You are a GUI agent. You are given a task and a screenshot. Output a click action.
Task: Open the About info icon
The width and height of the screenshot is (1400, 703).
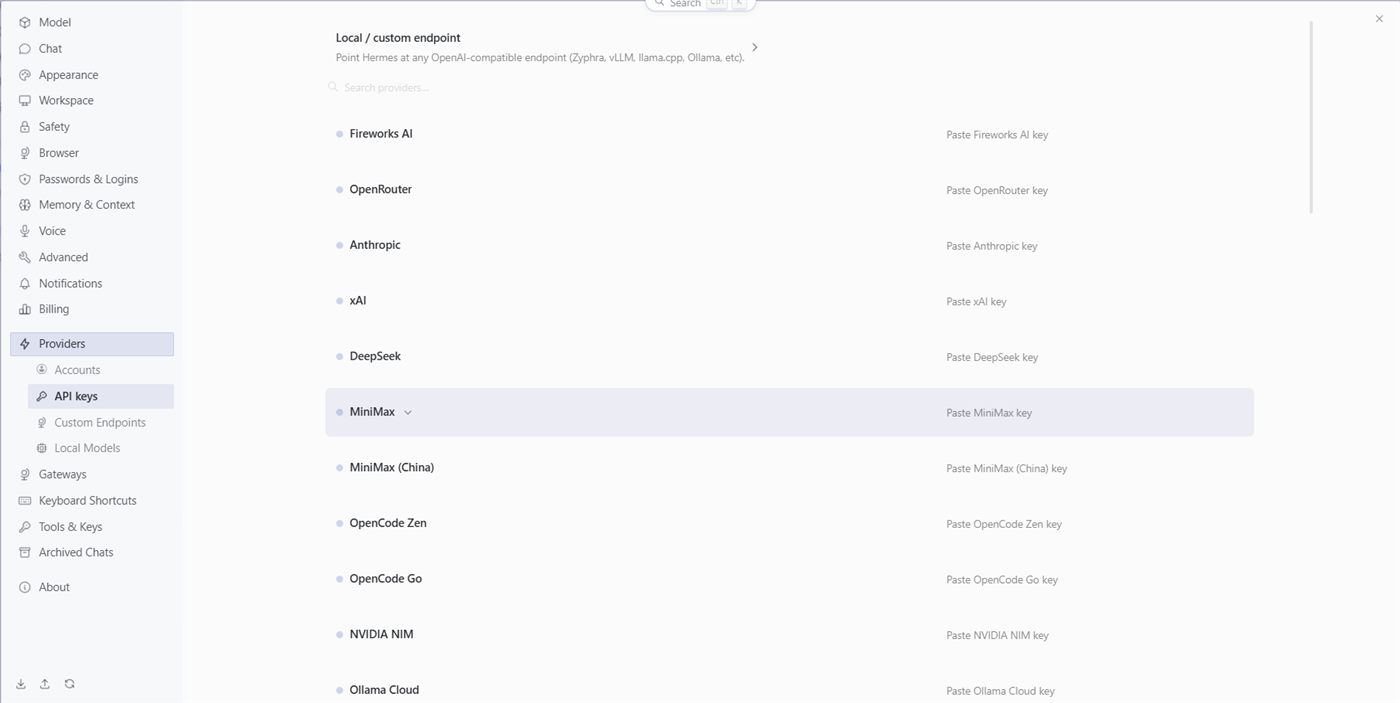[25, 587]
